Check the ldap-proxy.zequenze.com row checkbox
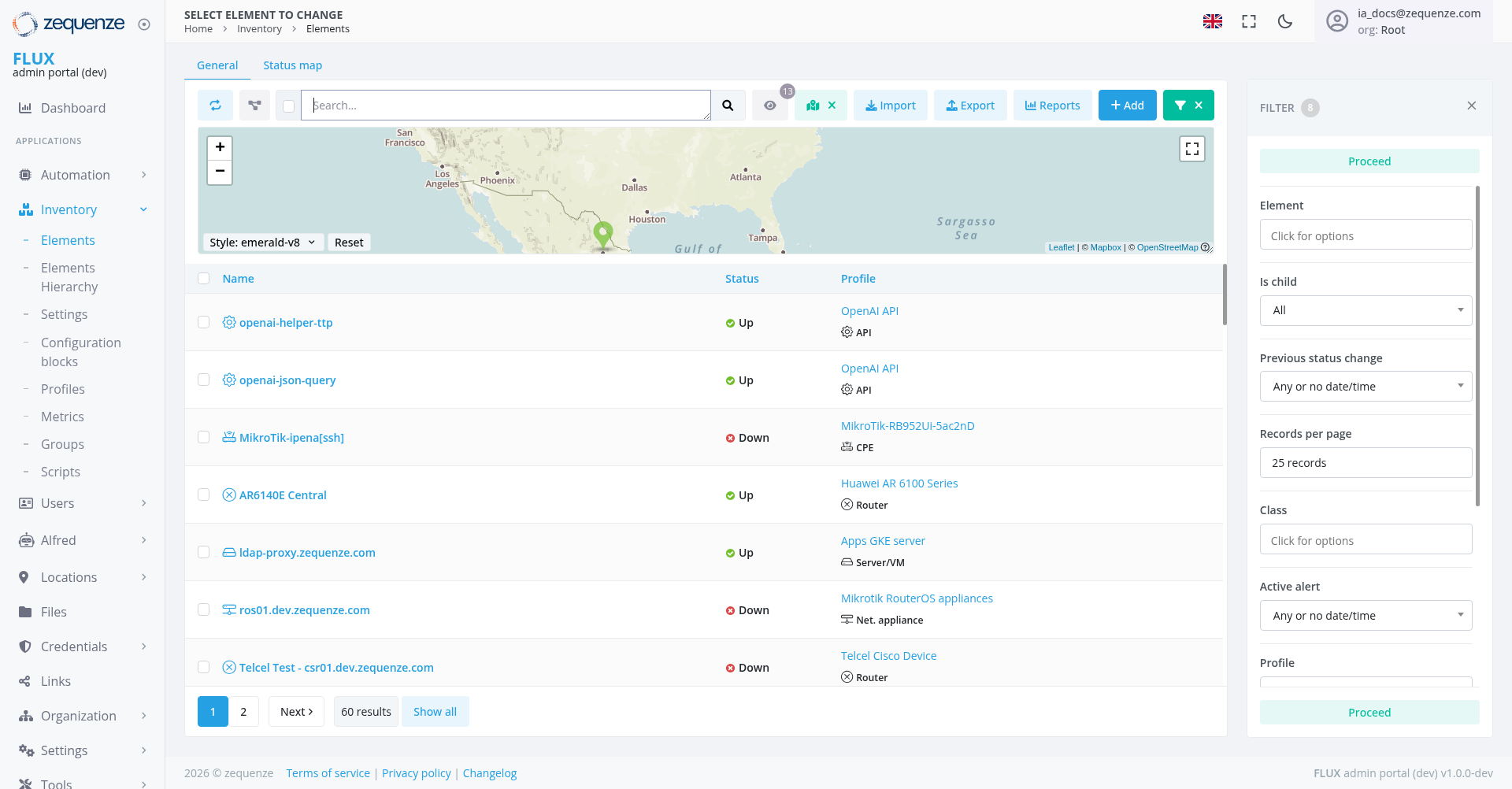This screenshot has width=1512, height=789. click(204, 552)
